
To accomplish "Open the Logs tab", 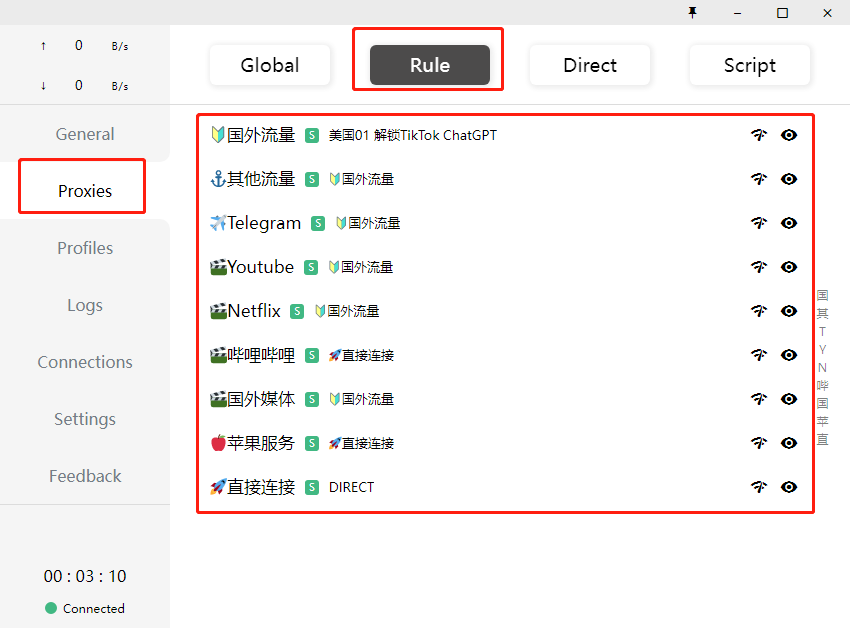I will [85, 305].
